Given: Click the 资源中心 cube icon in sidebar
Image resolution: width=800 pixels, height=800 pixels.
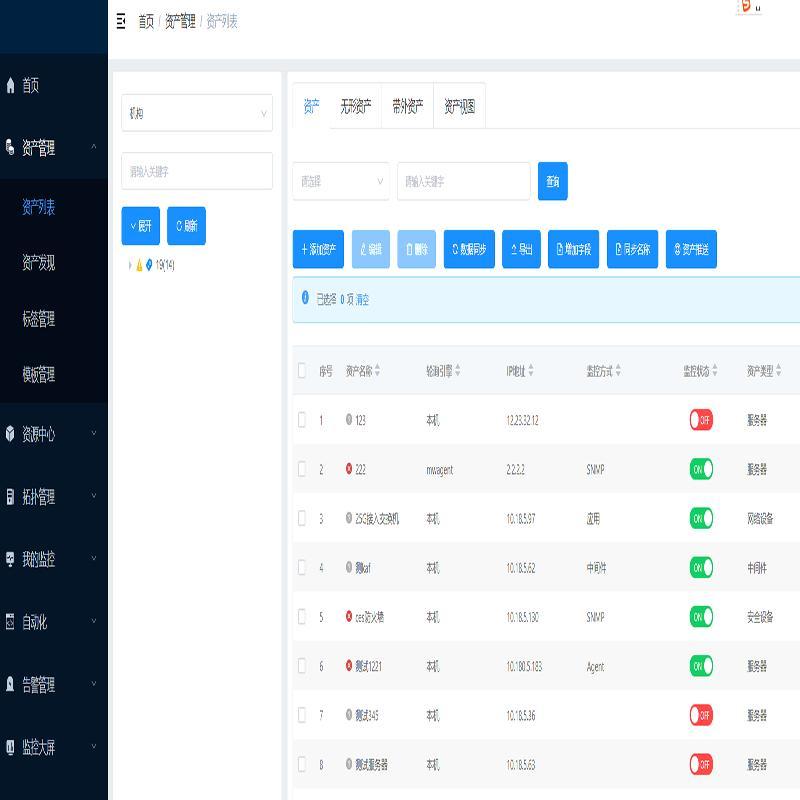Looking at the screenshot, I should [11, 434].
